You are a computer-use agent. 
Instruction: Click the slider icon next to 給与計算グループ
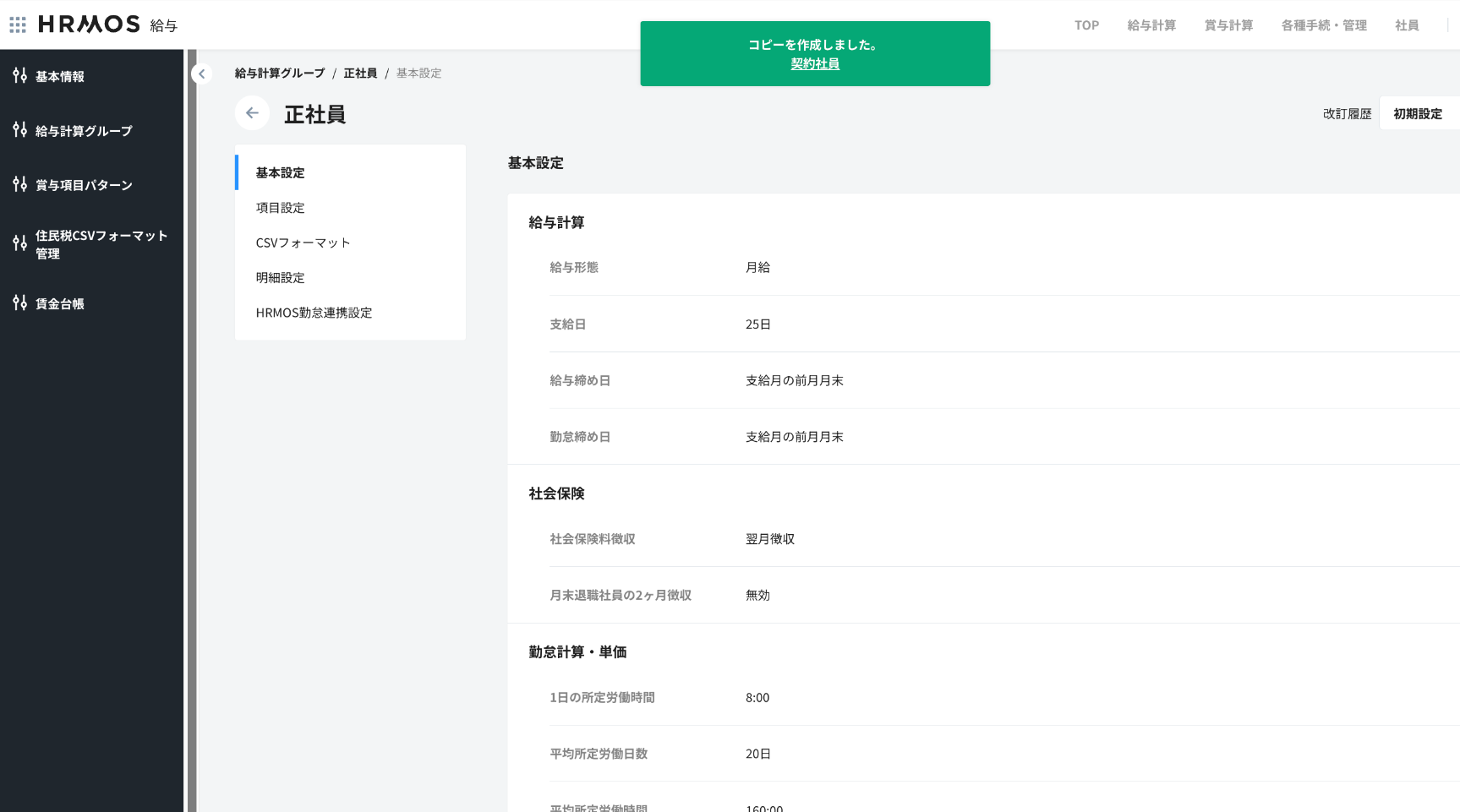point(19,130)
